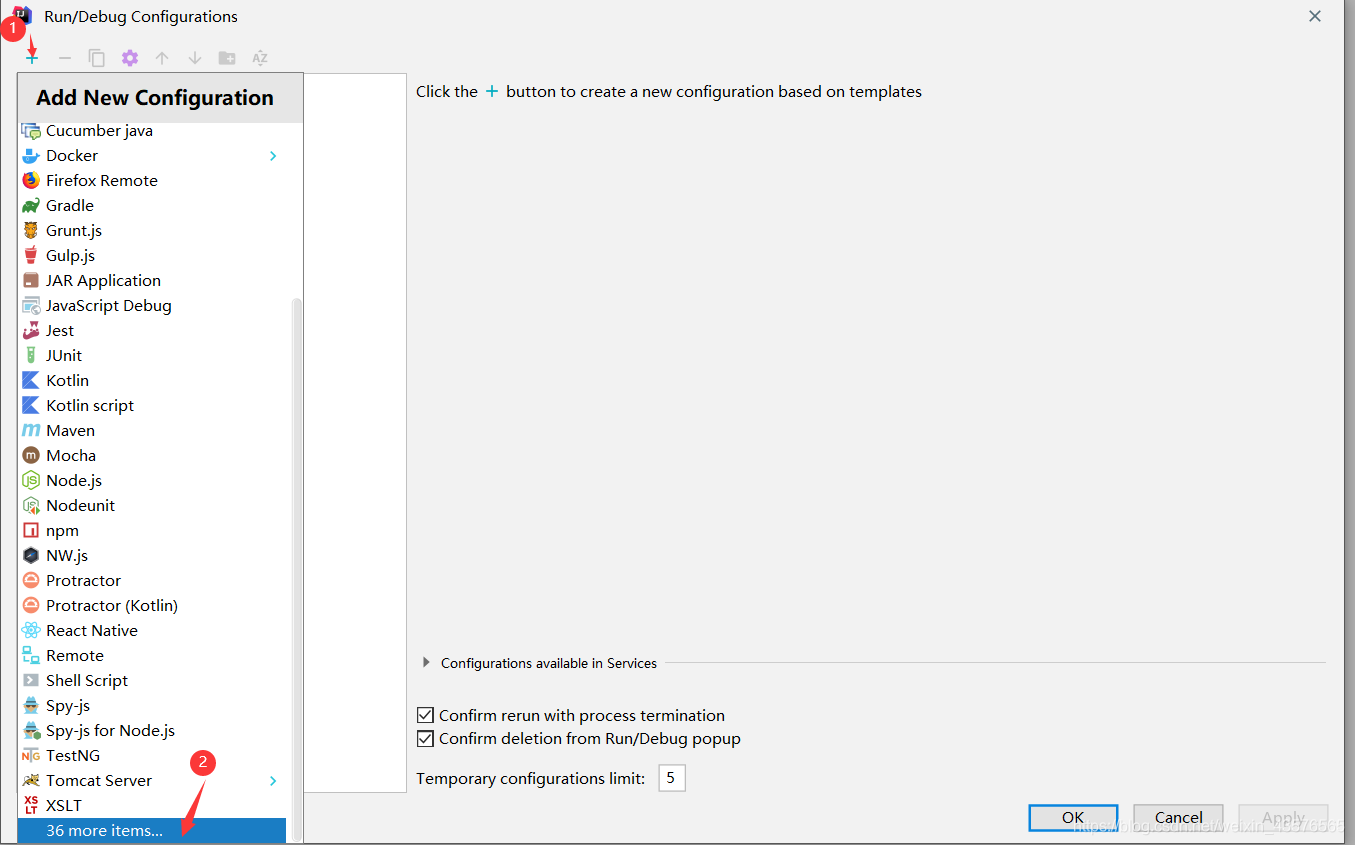Choose Kotlin script configuration

[152, 406]
